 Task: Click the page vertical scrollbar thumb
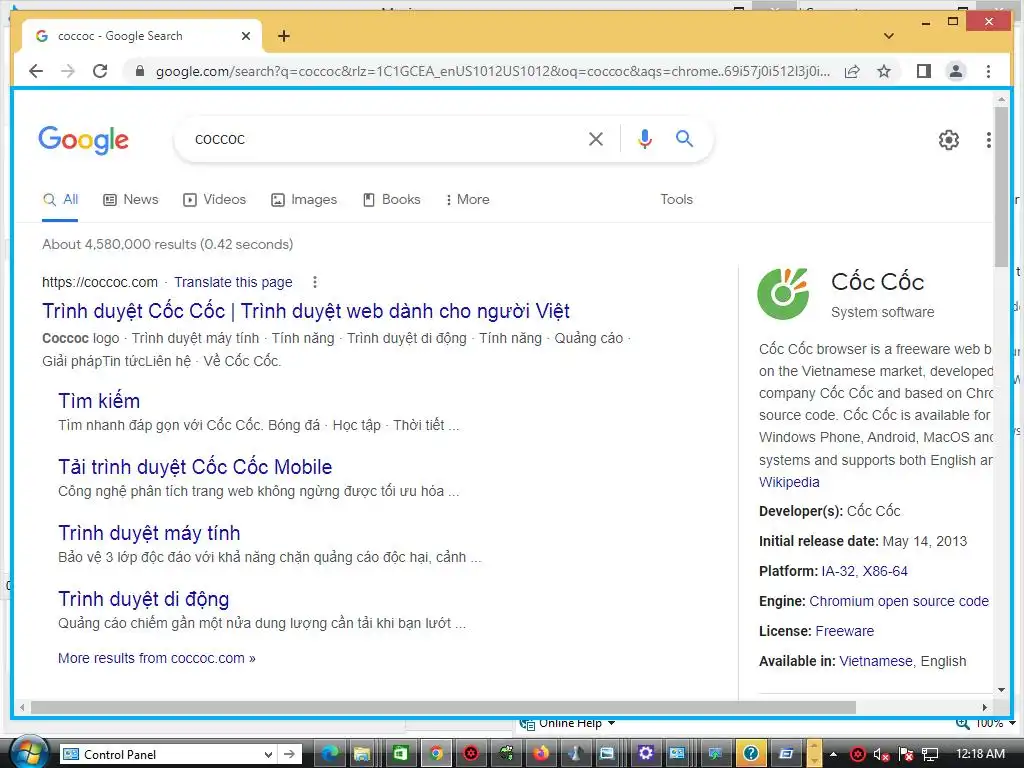coord(1001,186)
